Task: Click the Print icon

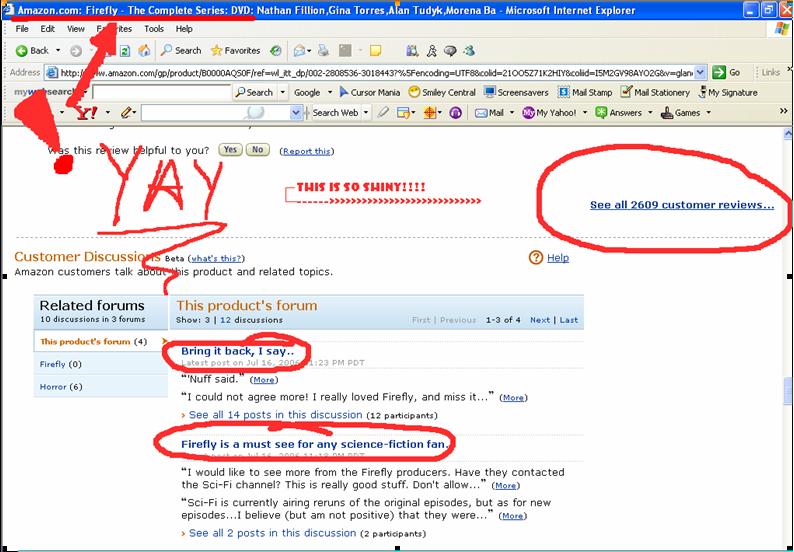Action: tap(324, 51)
